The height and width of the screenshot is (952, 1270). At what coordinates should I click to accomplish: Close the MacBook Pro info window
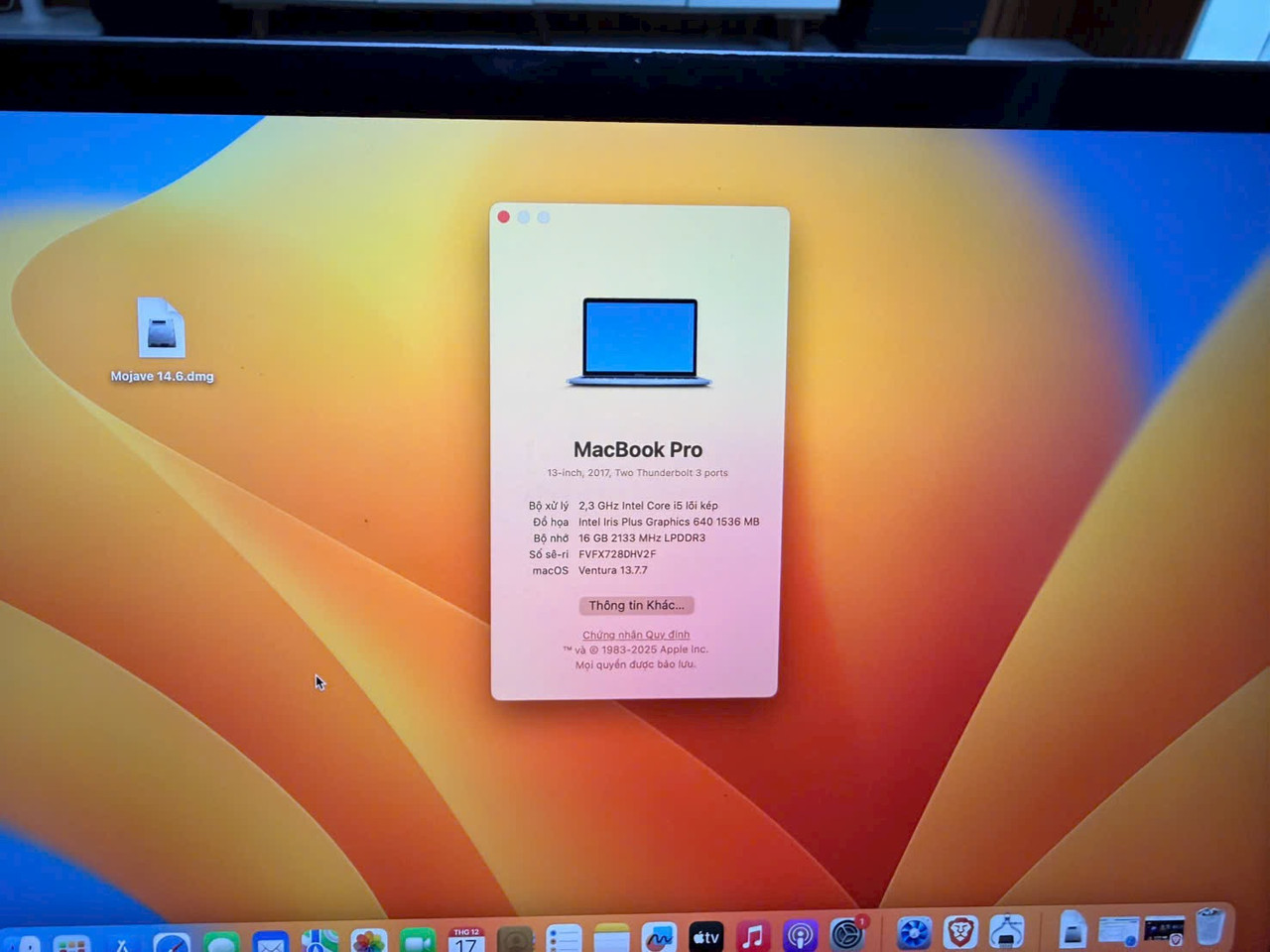(504, 217)
